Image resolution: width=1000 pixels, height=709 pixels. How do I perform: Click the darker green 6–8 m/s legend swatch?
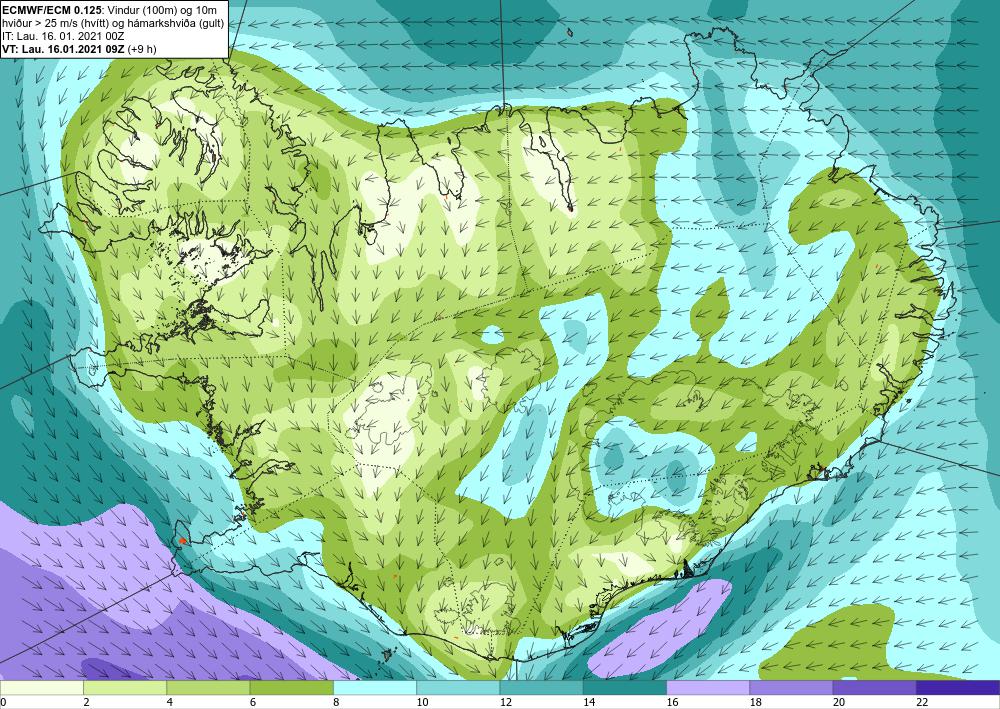(x=291, y=688)
